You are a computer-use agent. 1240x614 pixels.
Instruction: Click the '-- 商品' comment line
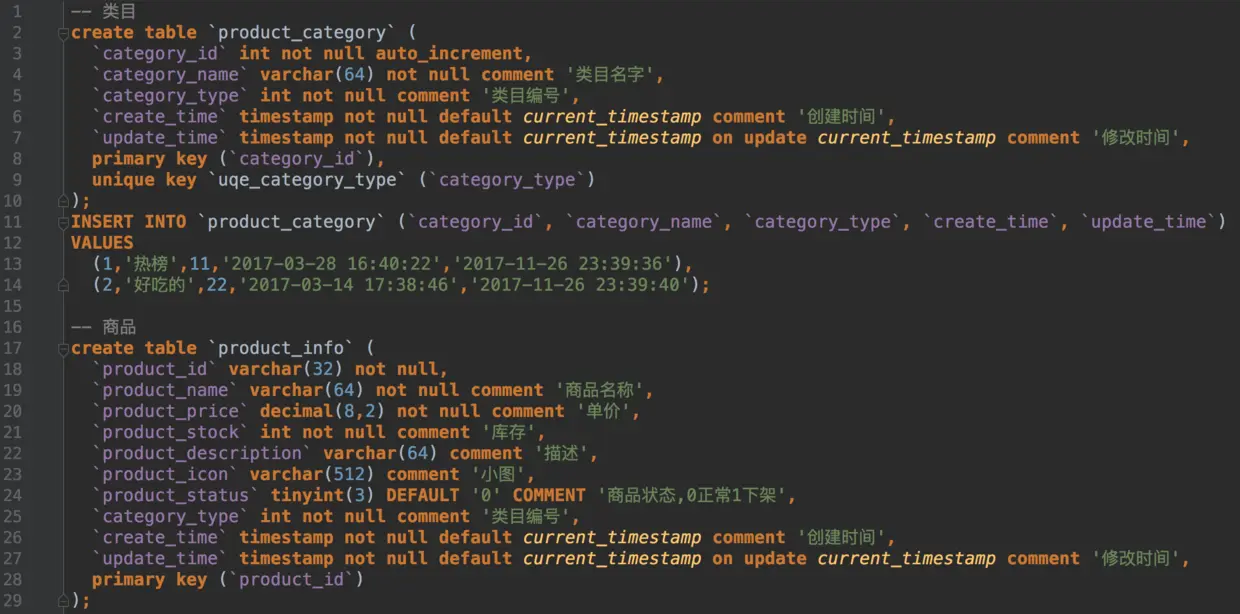tap(103, 327)
